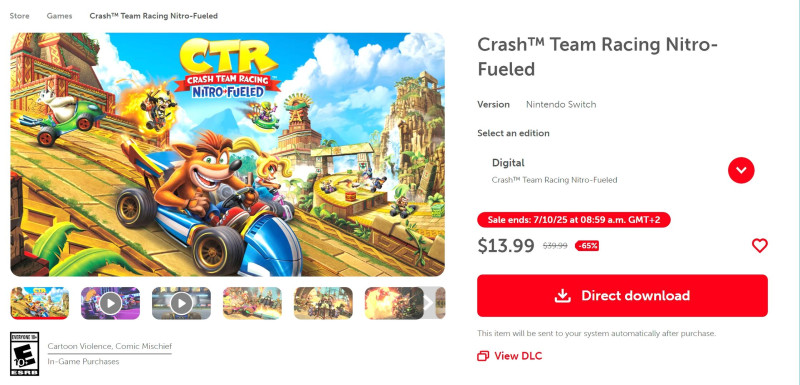Viewport: 800px width, 385px height.
Task: Show the fifth screenshot thumbnail
Action: [323, 303]
